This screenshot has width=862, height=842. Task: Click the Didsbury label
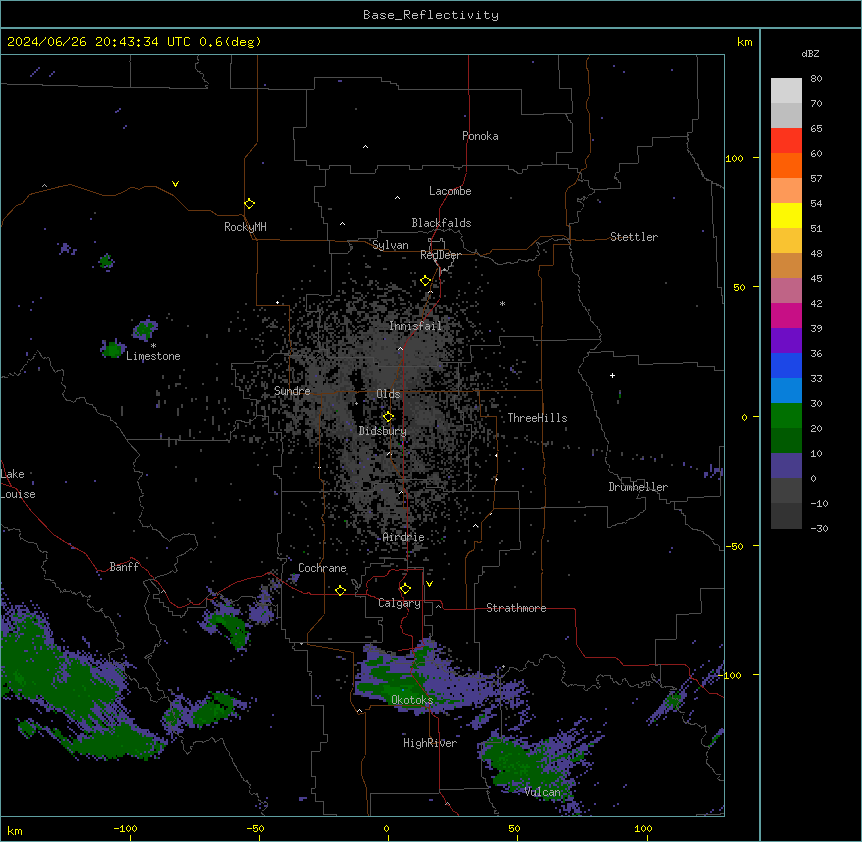click(383, 431)
